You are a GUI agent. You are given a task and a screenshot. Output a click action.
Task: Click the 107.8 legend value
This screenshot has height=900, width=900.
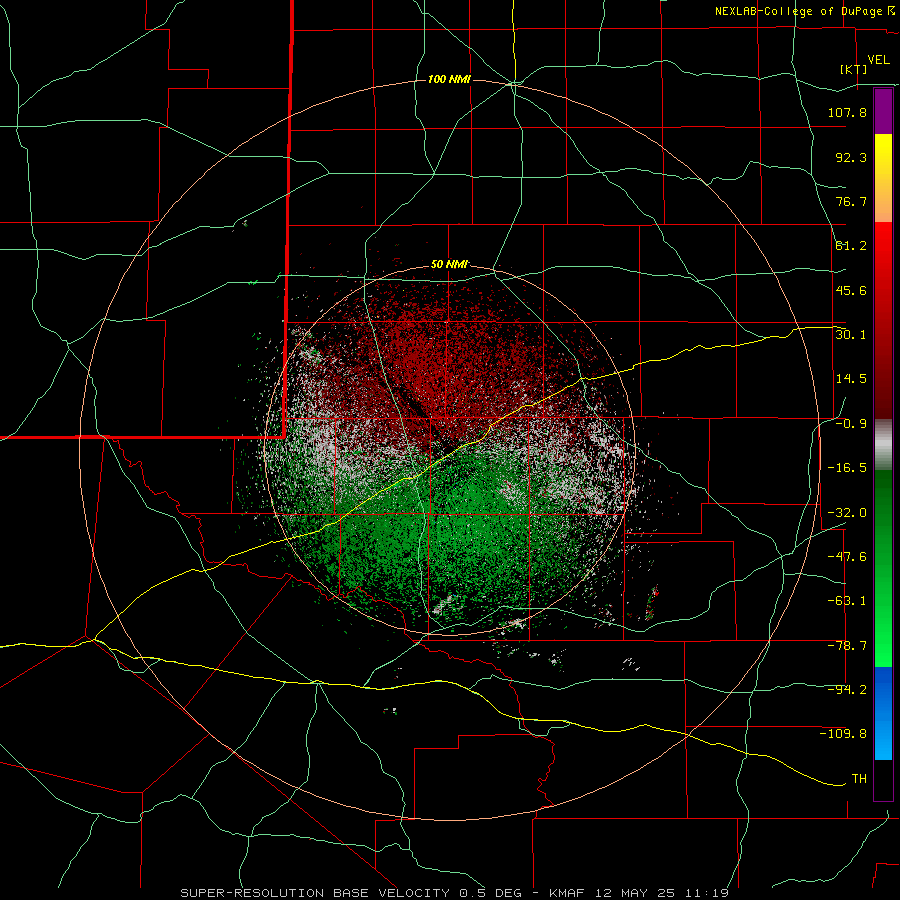847,112
